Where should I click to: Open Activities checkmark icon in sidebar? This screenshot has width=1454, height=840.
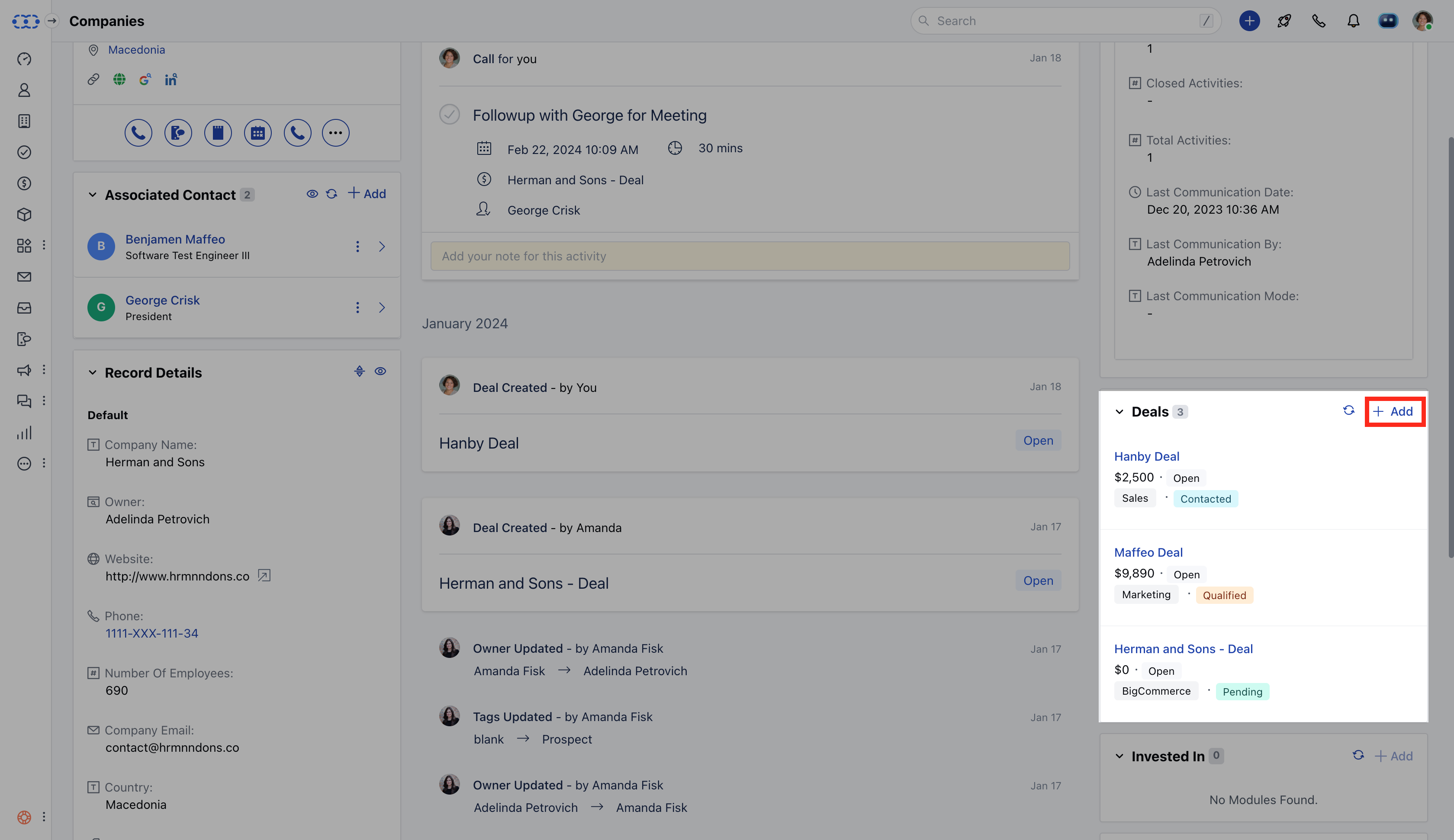24,152
